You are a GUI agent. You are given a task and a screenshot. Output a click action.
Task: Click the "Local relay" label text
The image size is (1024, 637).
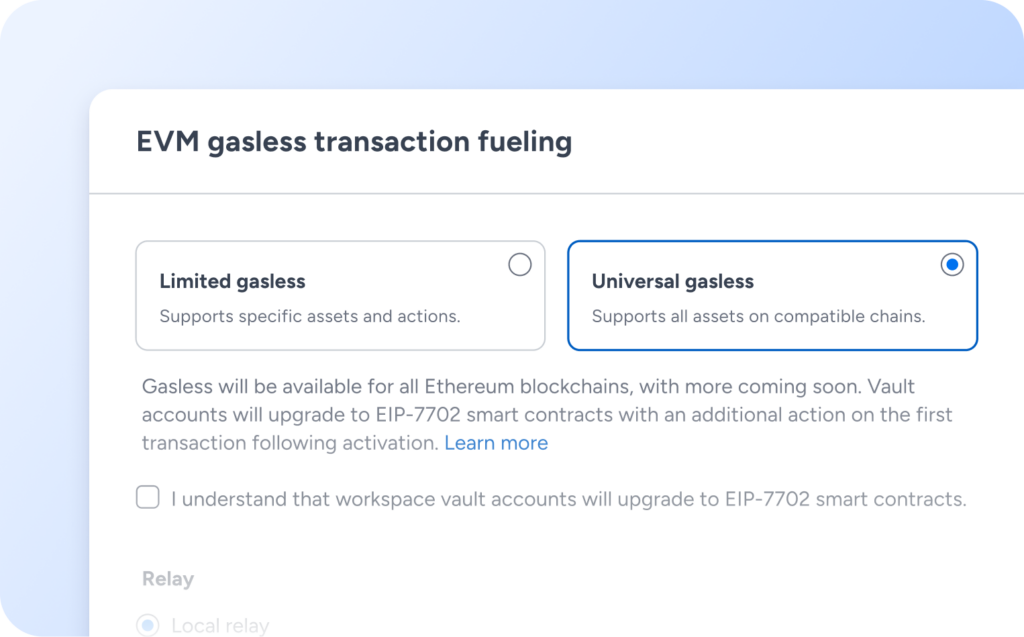(x=220, y=626)
